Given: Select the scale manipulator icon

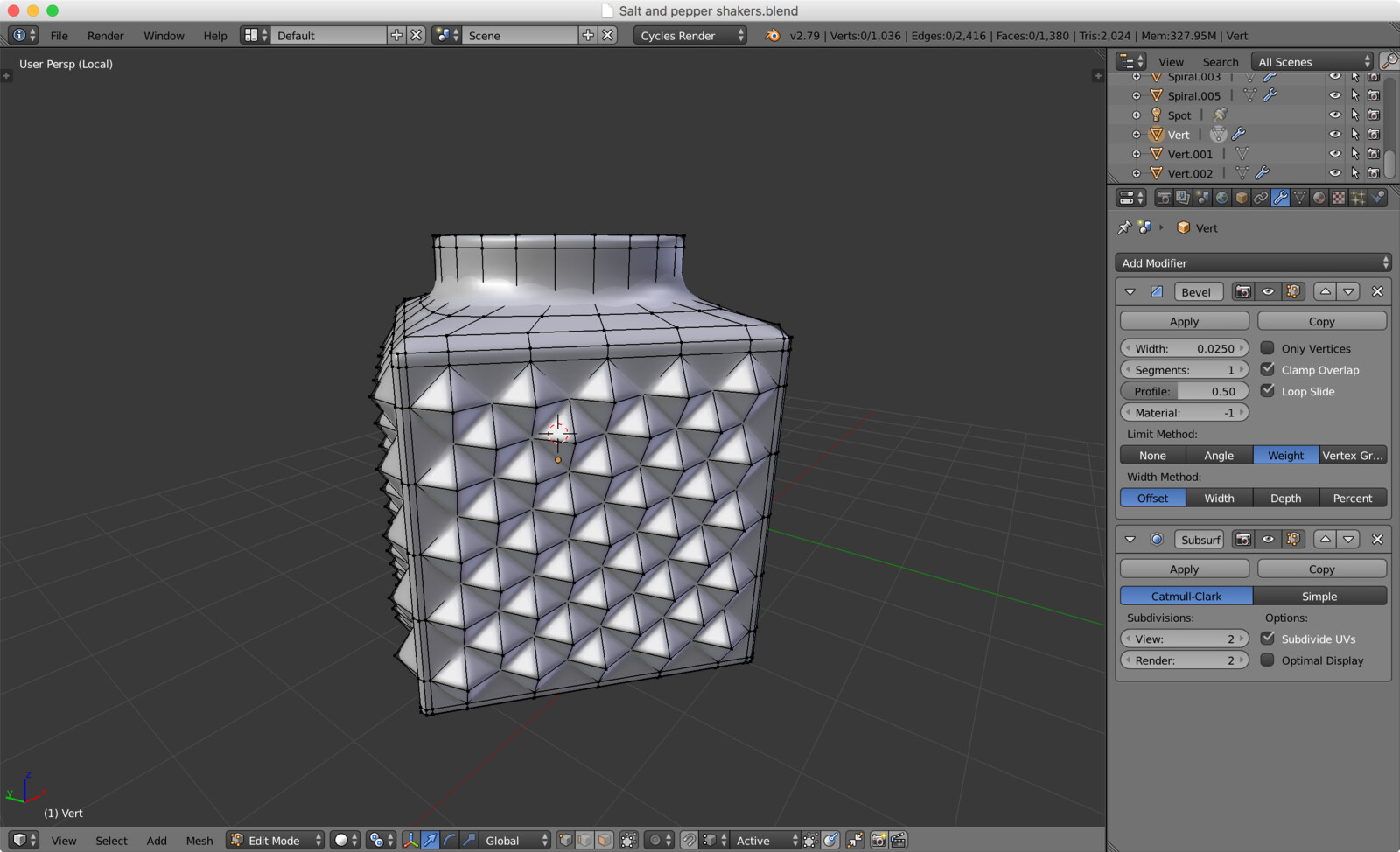Looking at the screenshot, I should tap(469, 840).
